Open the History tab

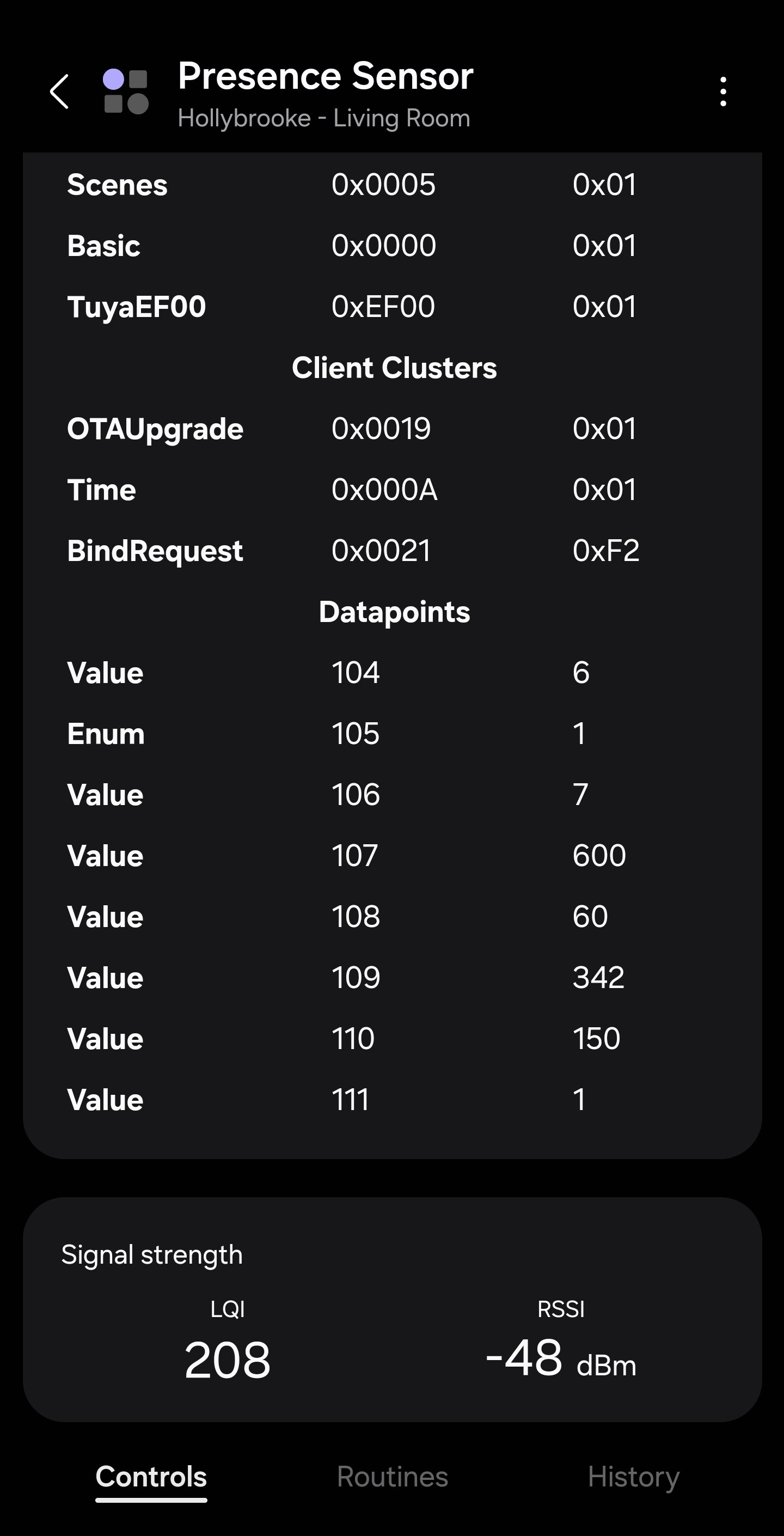pyautogui.click(x=633, y=1477)
